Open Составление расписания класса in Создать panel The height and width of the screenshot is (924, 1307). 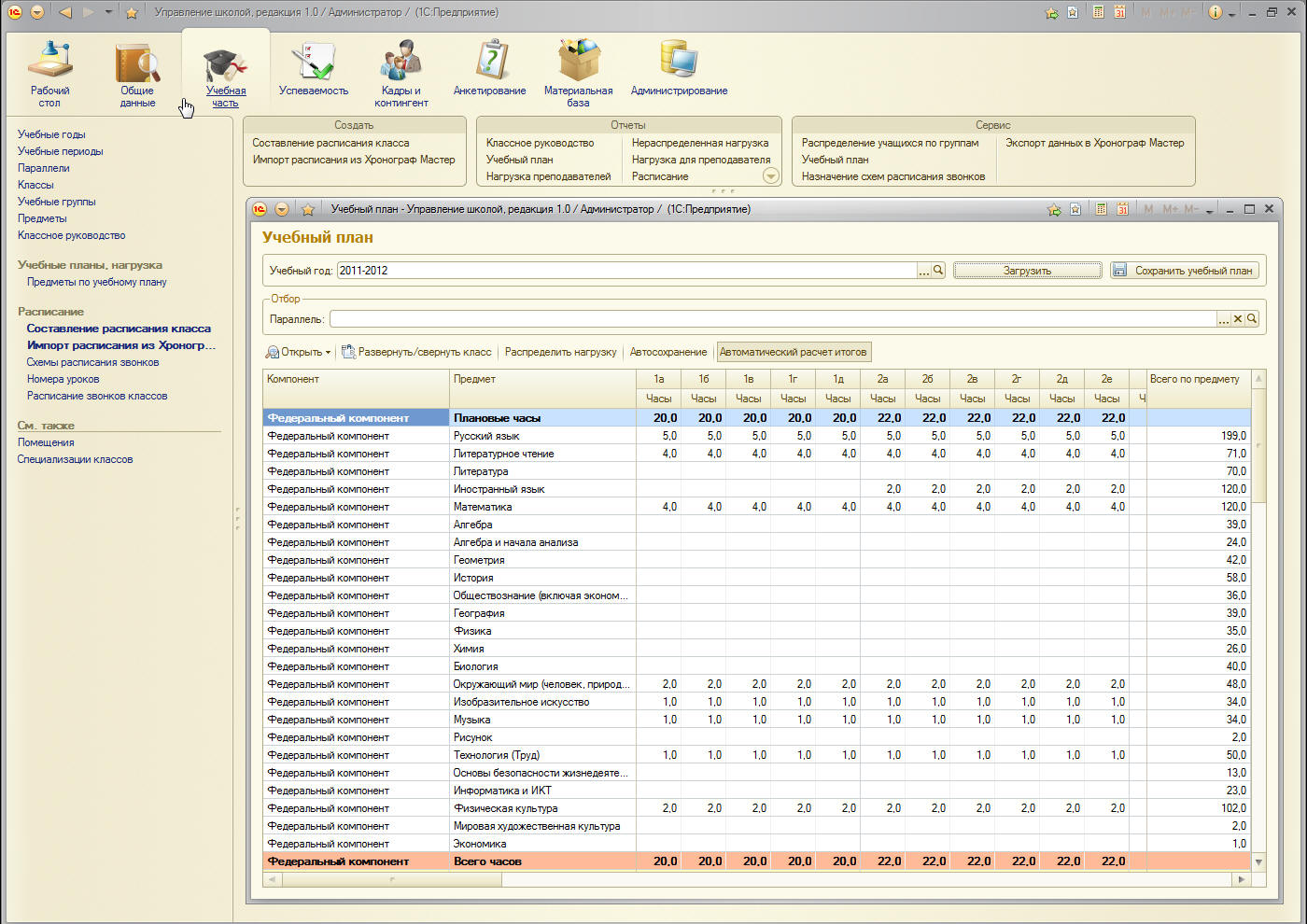330,143
